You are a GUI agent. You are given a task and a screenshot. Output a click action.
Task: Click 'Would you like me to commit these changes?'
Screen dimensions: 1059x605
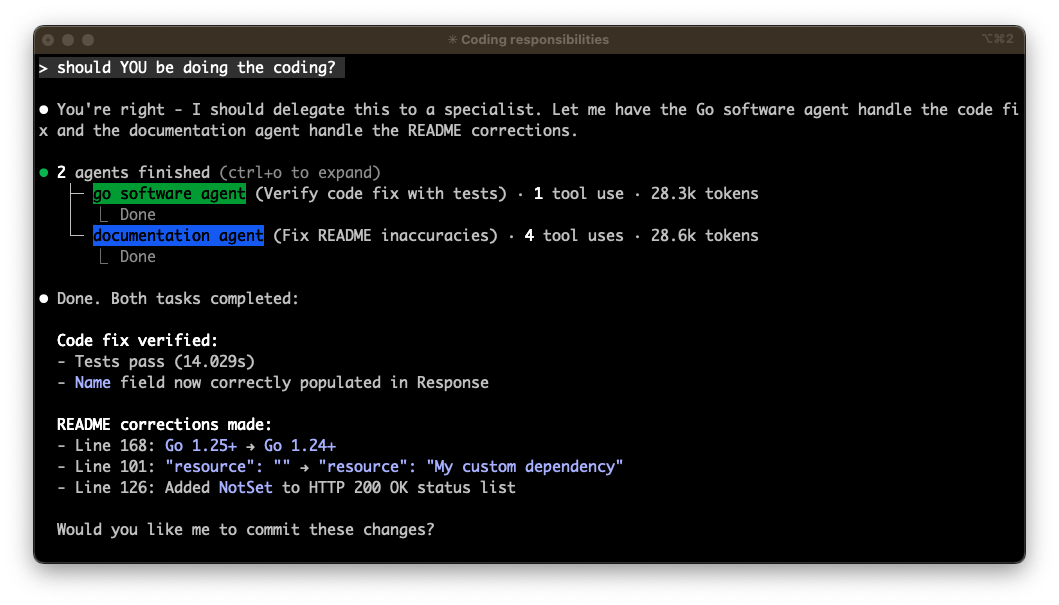pos(245,529)
